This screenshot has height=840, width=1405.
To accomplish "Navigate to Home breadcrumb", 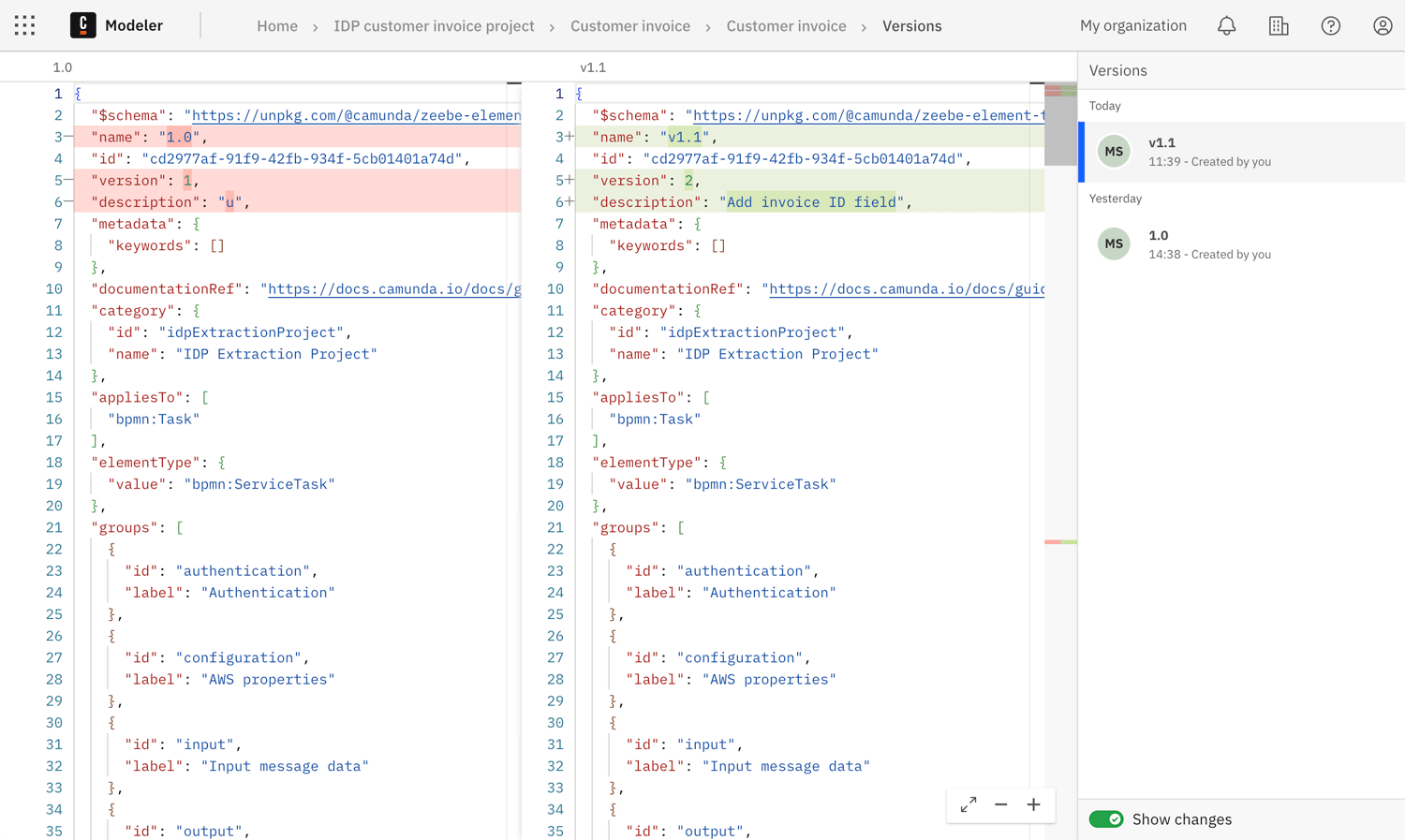I will tap(277, 25).
